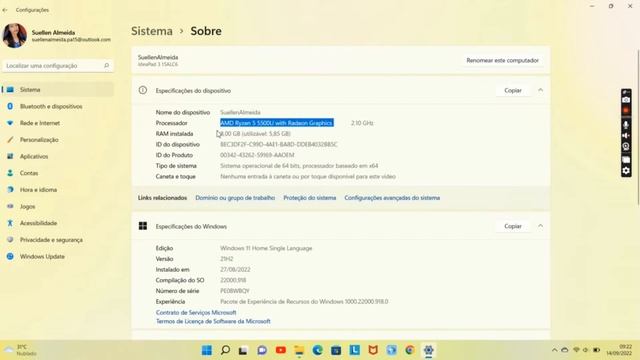This screenshot has width=640, height=360.
Task: Click the Windows Update sidebar icon
Action: [x=10, y=256]
